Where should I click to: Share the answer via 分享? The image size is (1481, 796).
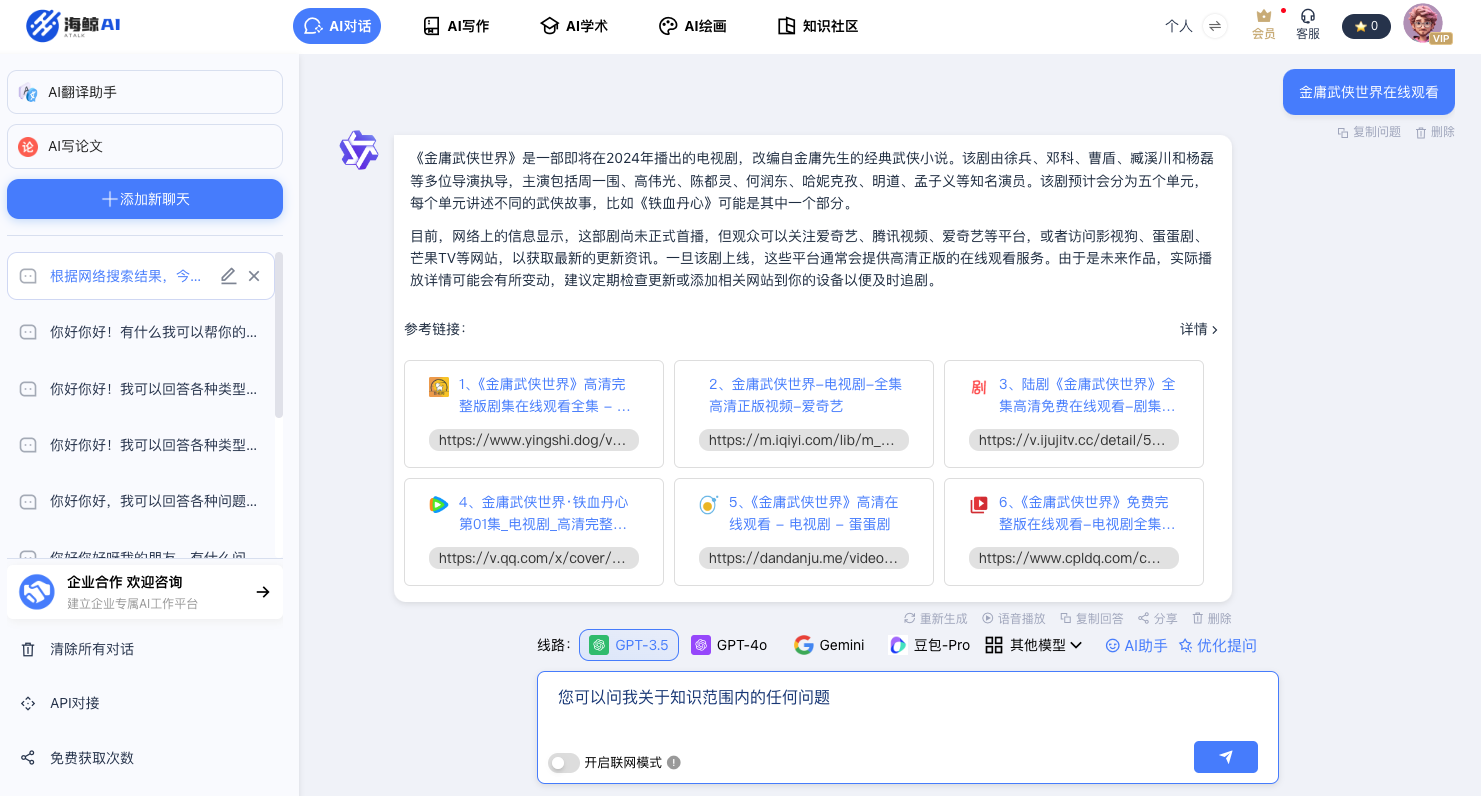coord(1158,619)
